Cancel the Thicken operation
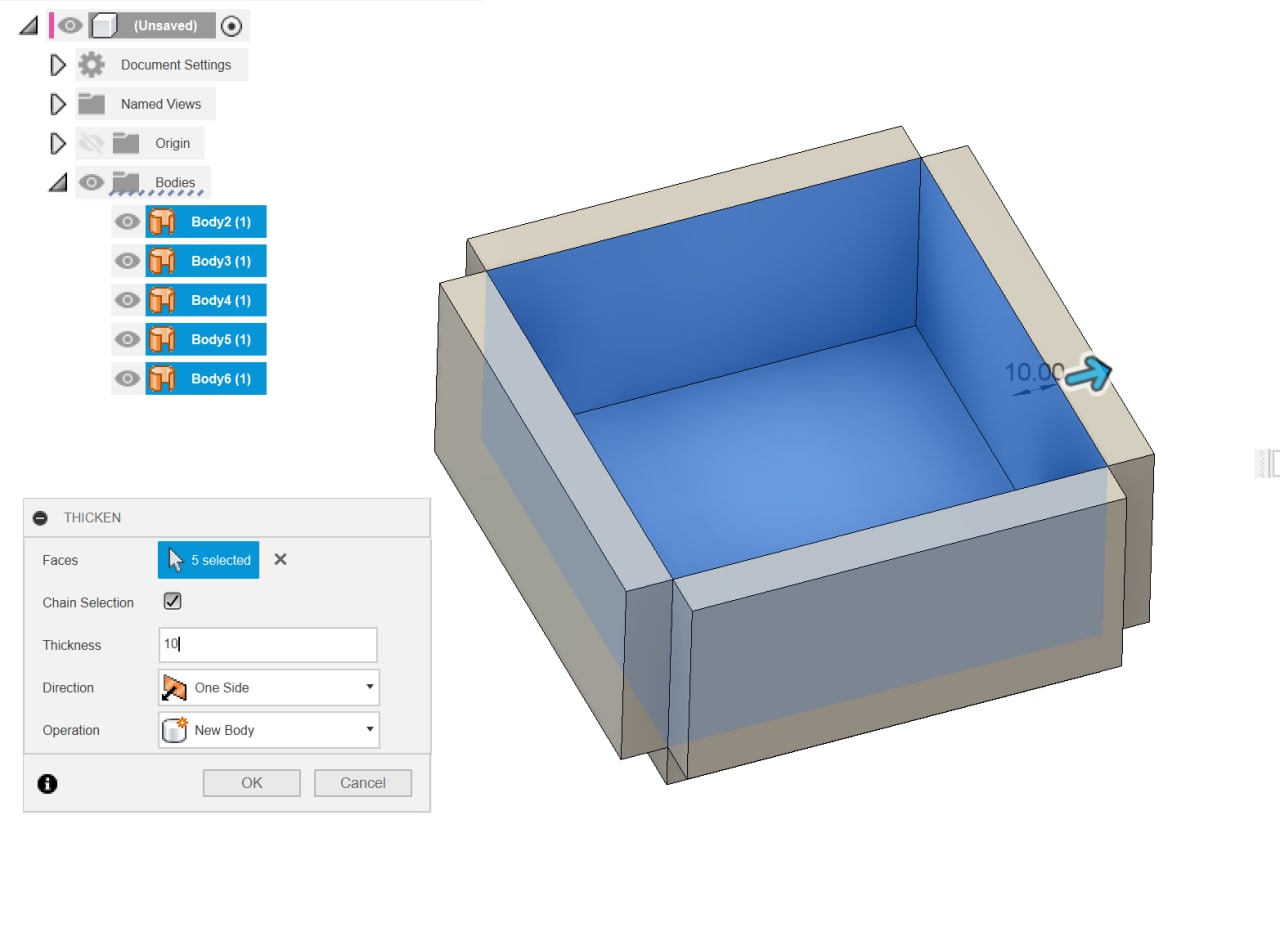Image resolution: width=1280 pixels, height=927 pixels. coord(363,783)
